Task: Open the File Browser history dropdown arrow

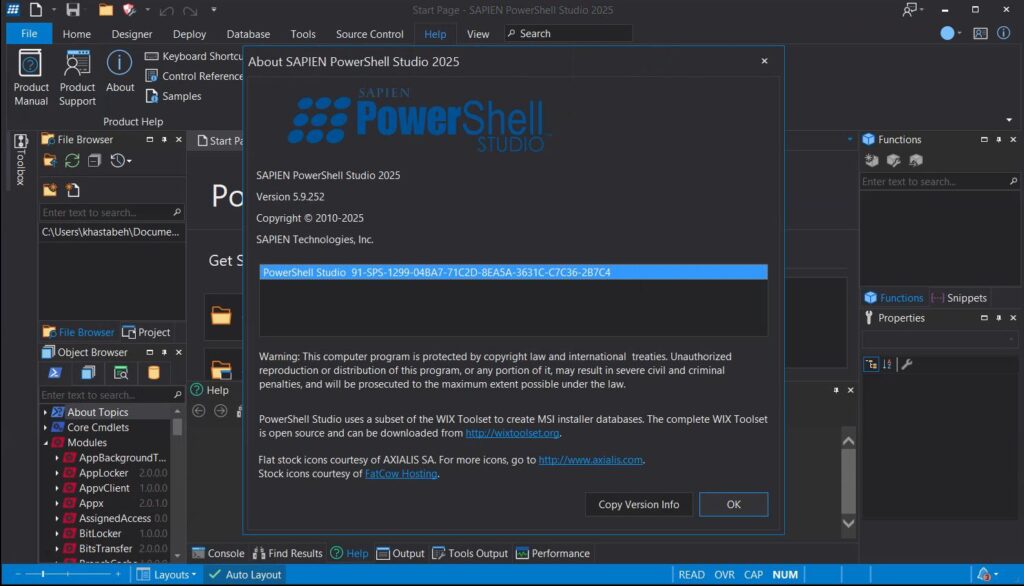Action: point(129,161)
